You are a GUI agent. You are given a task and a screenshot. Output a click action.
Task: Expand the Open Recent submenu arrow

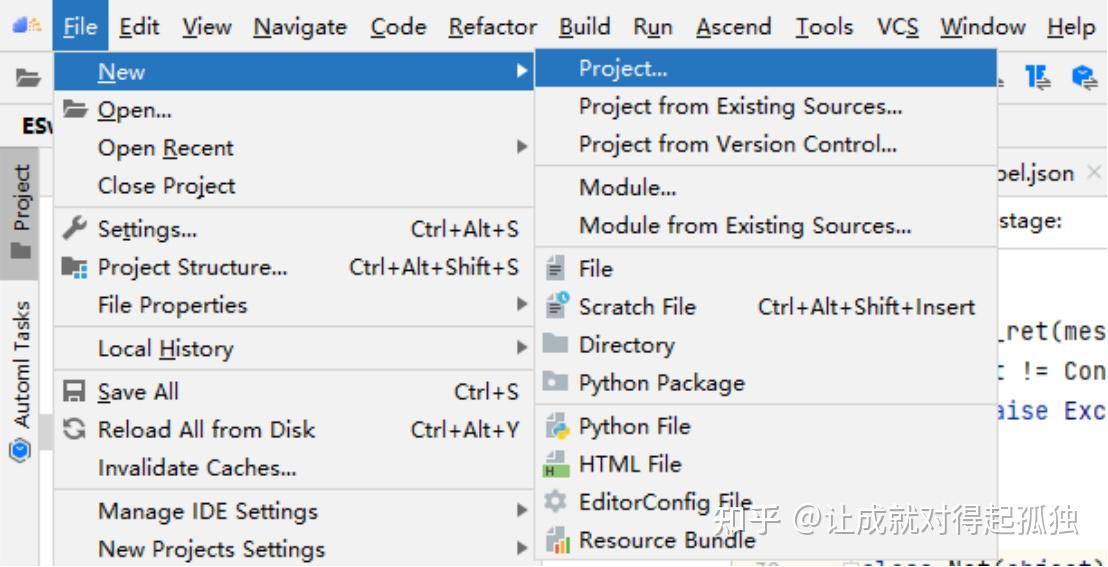coord(522,148)
